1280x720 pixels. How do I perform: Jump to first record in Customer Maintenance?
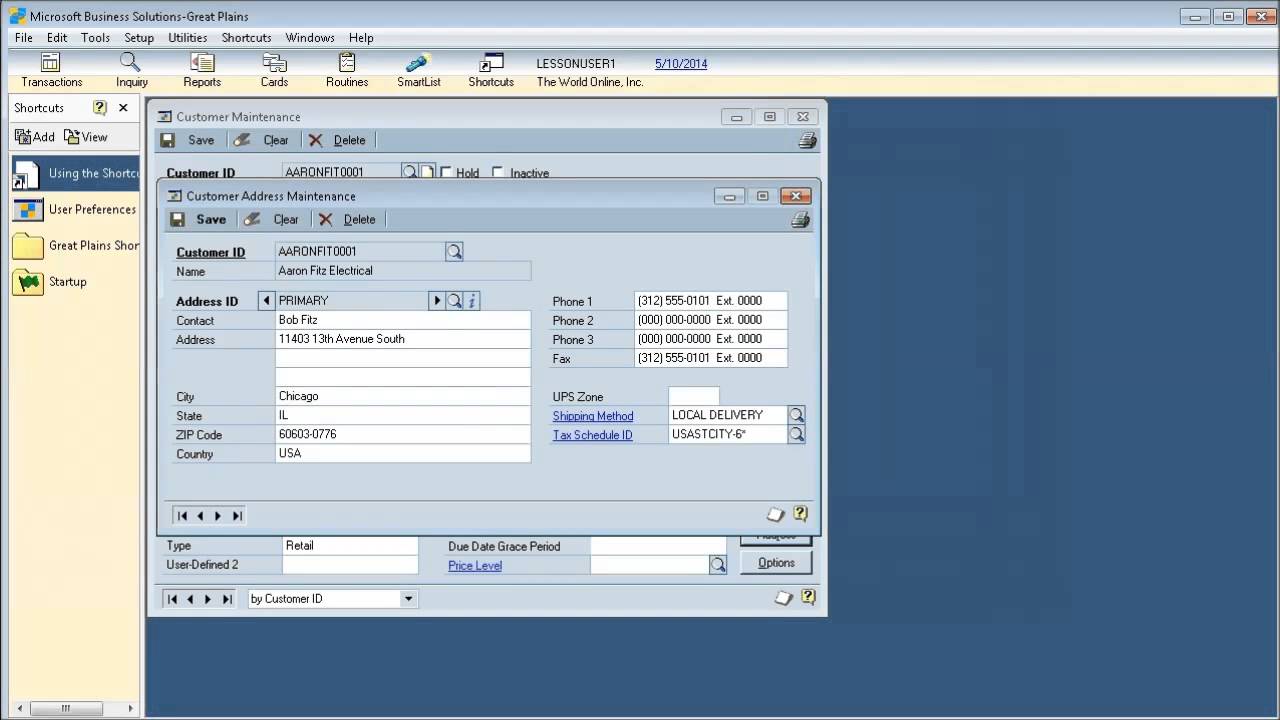(172, 599)
